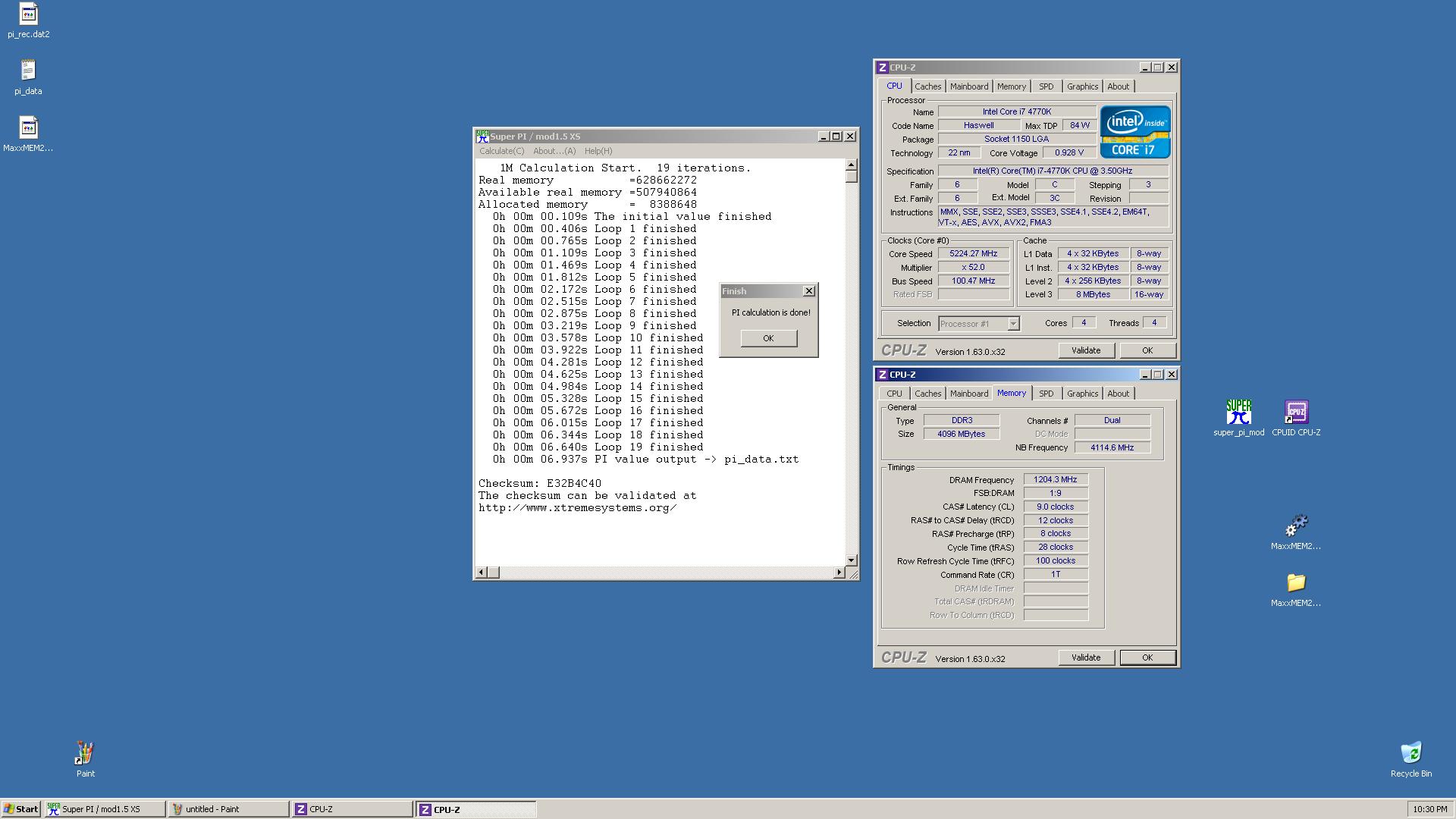Click the 10:30 PM system clock
1456x819 pixels.
tap(1429, 809)
